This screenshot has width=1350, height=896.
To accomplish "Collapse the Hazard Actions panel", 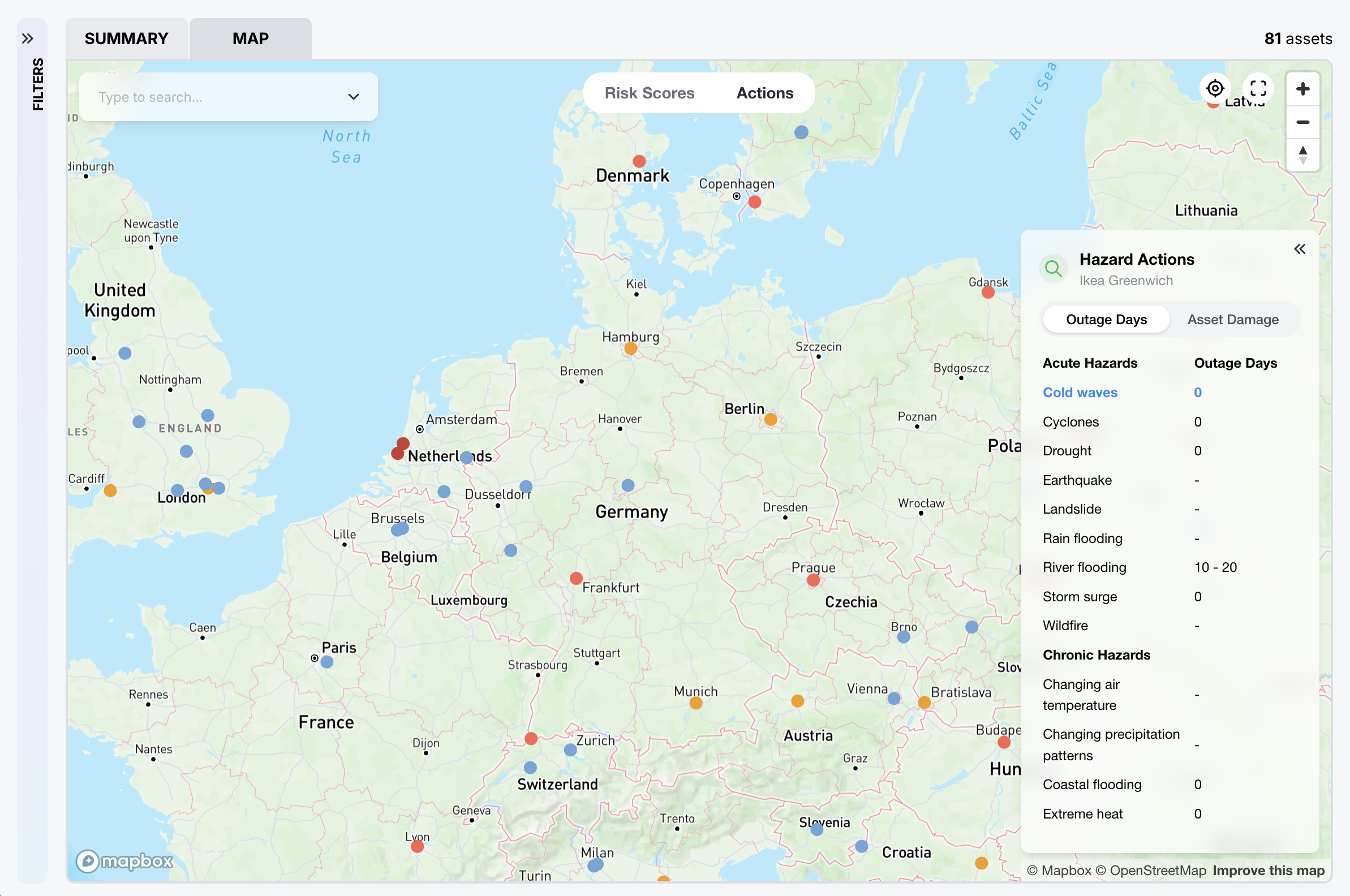I will point(1300,249).
